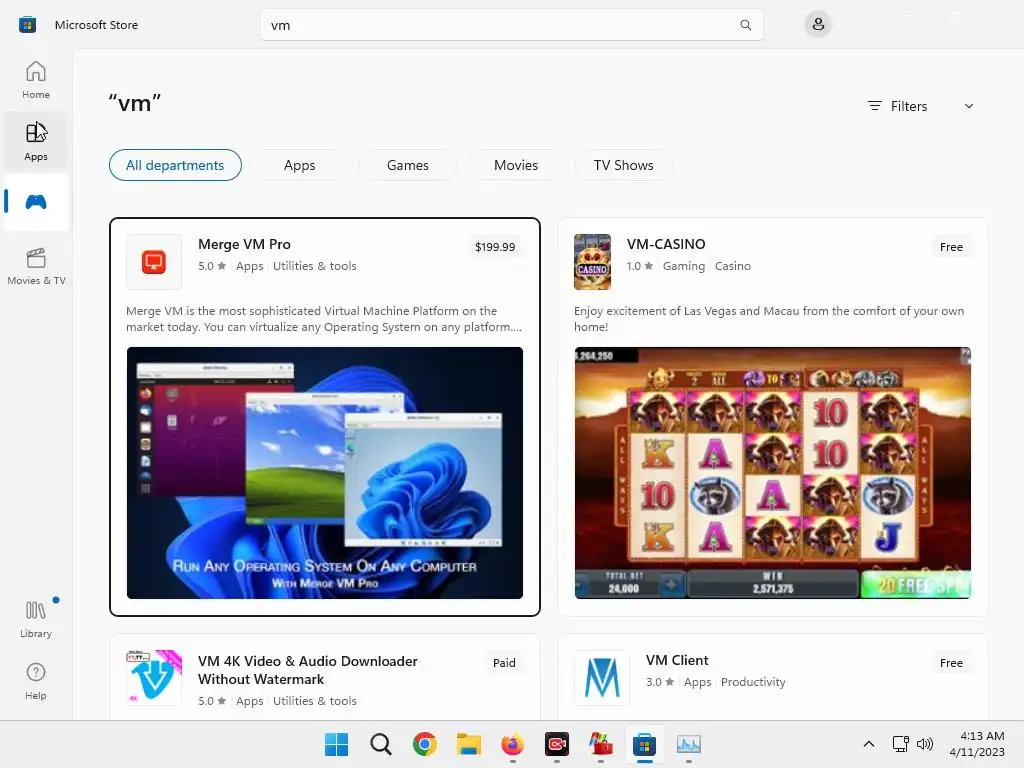Open the Windows Start button

click(x=336, y=744)
